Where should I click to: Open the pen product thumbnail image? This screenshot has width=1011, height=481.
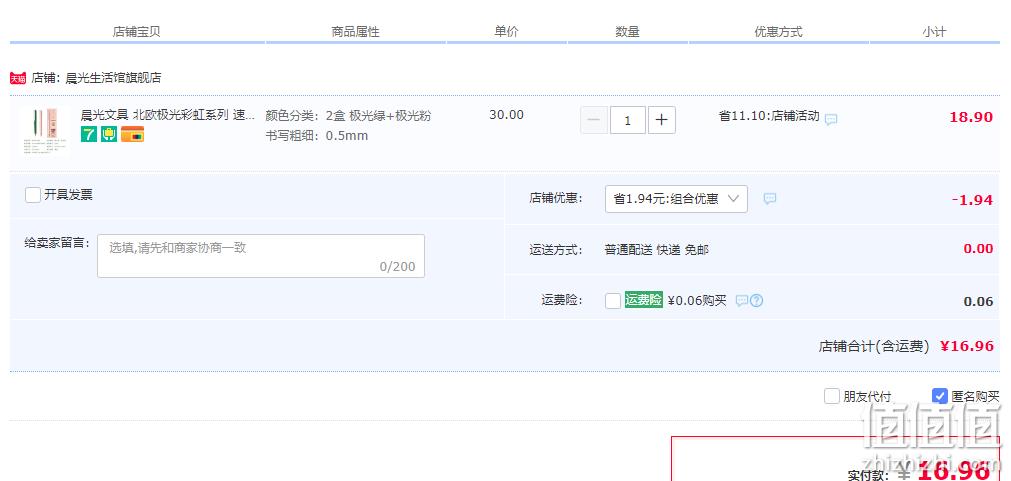pos(44,132)
